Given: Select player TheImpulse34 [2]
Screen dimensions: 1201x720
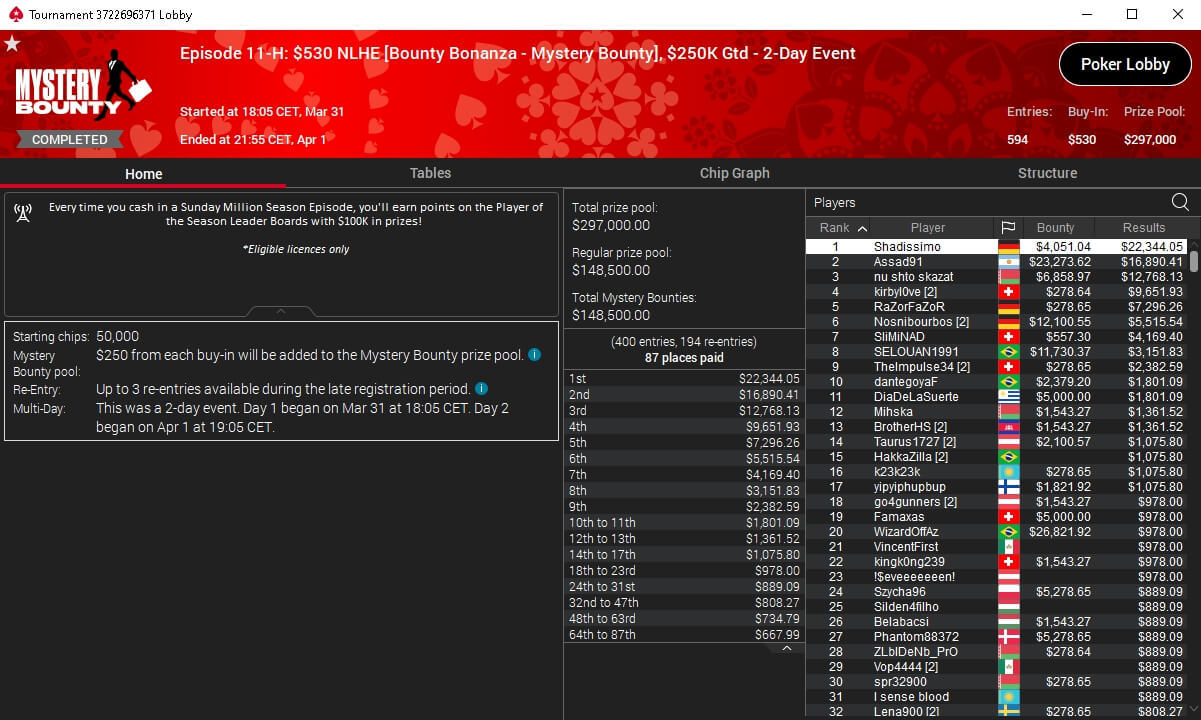Looking at the screenshot, I should pyautogui.click(x=997, y=367).
